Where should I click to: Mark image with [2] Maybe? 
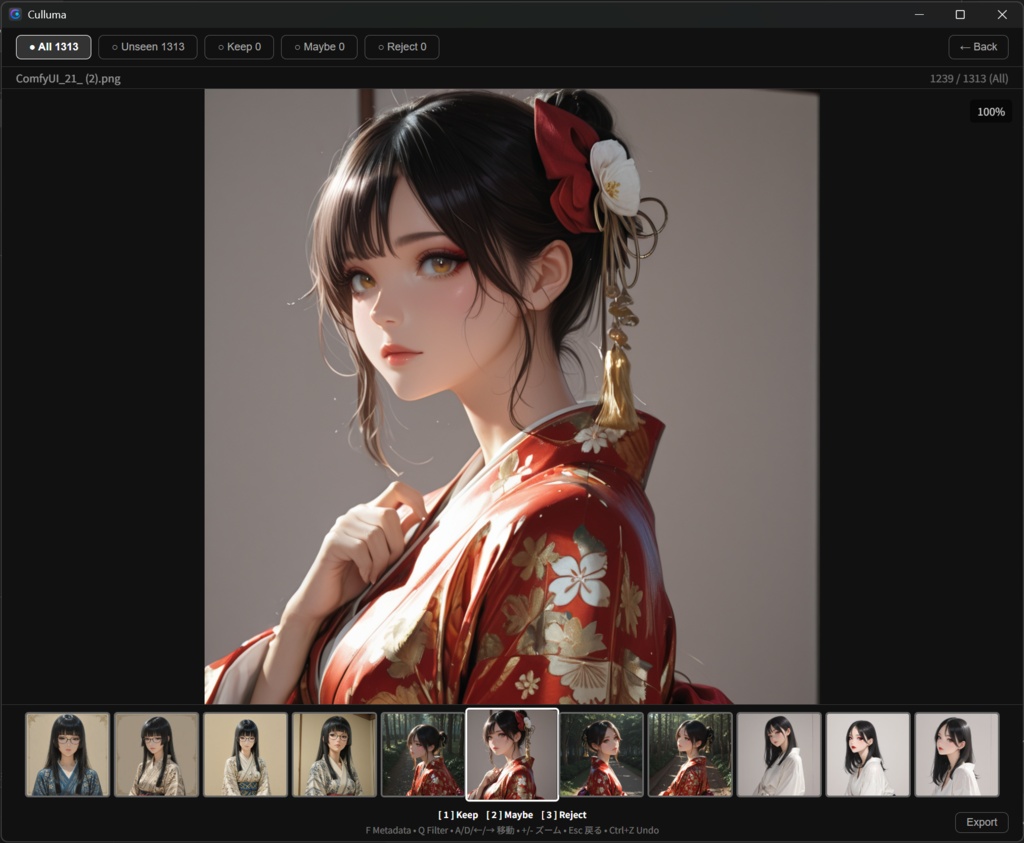coord(509,815)
